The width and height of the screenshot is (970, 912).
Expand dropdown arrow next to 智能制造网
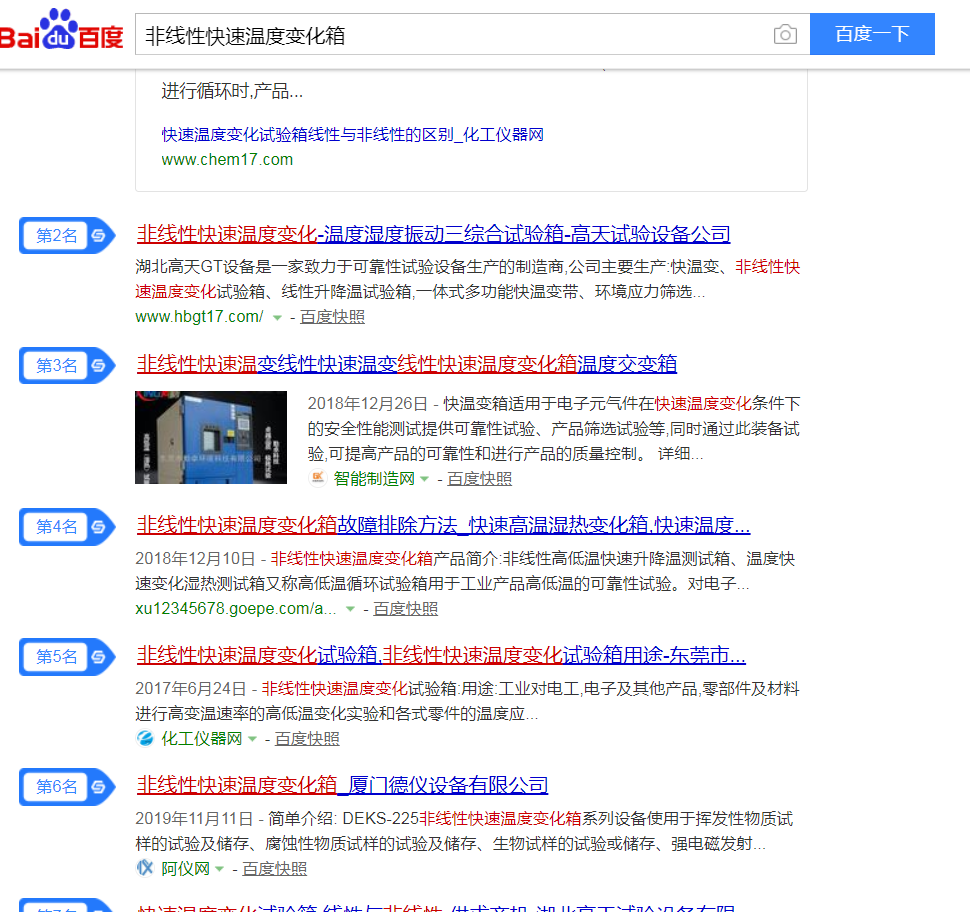(x=424, y=480)
